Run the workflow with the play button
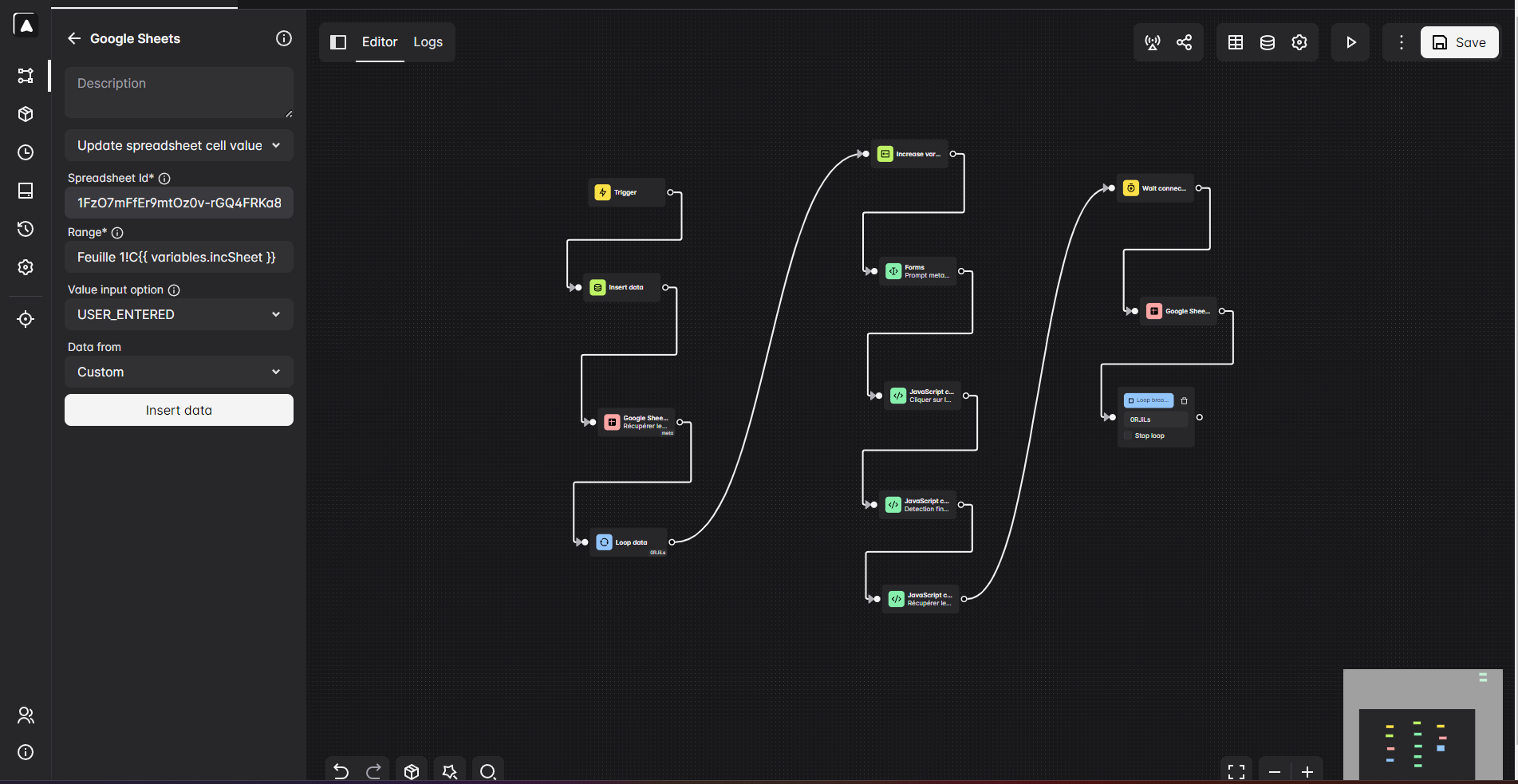The width and height of the screenshot is (1518, 784). pos(1350,42)
